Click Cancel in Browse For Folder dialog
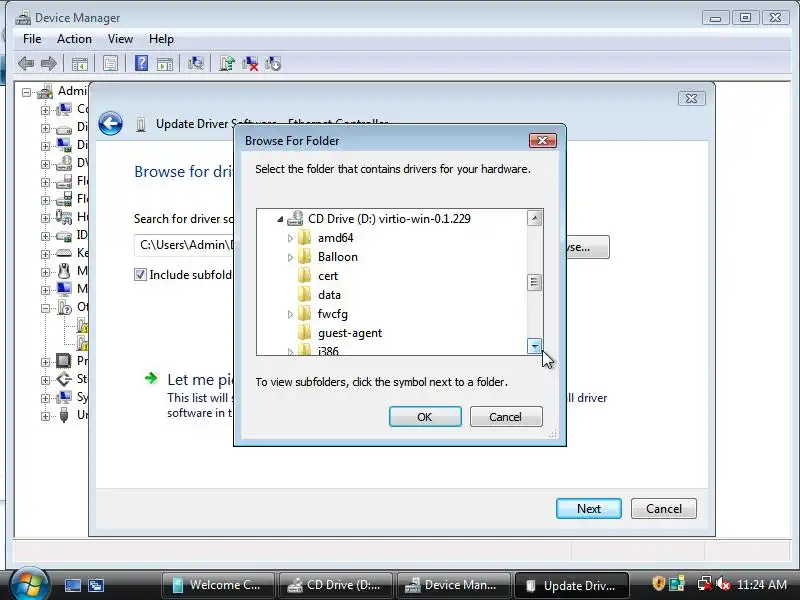 506,416
